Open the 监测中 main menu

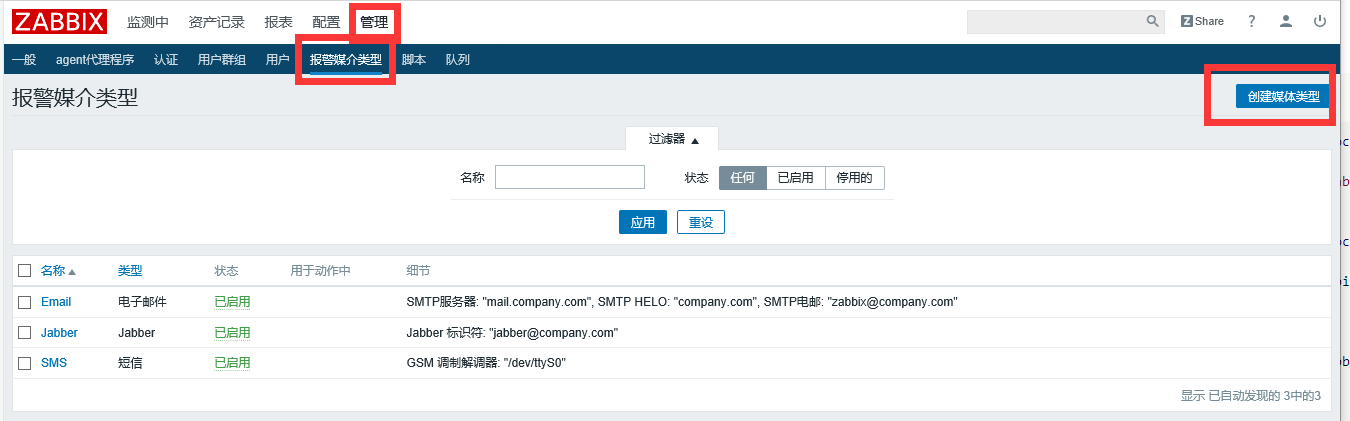tap(148, 22)
